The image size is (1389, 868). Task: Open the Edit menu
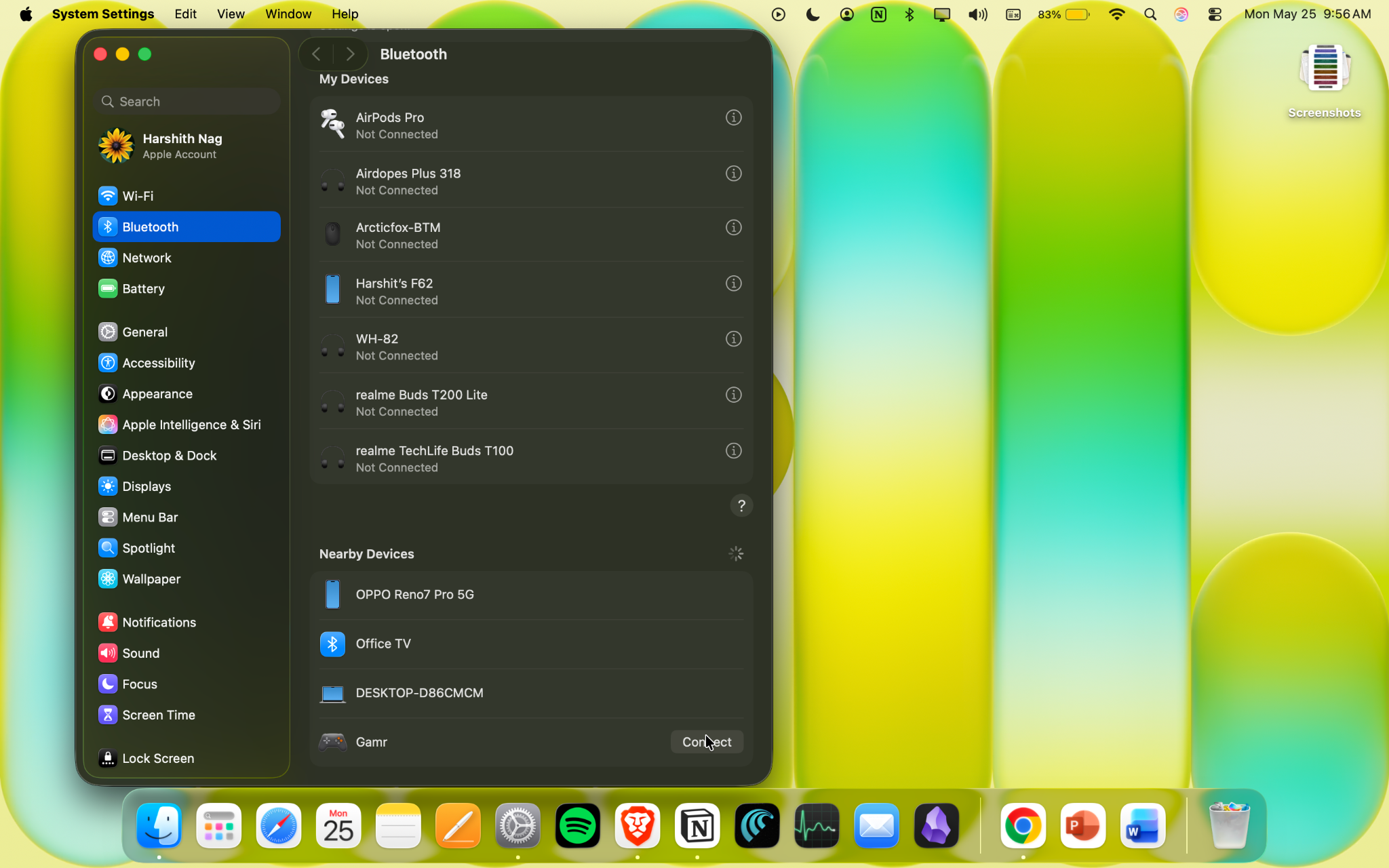coord(185,14)
